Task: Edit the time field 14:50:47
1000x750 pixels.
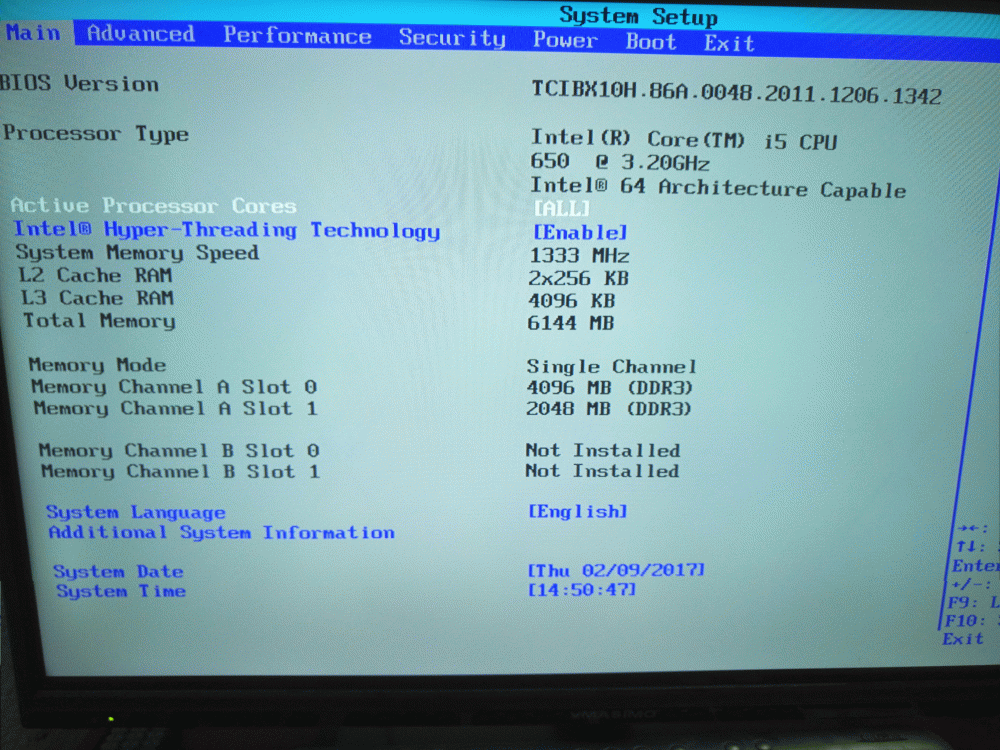Action: tap(582, 589)
